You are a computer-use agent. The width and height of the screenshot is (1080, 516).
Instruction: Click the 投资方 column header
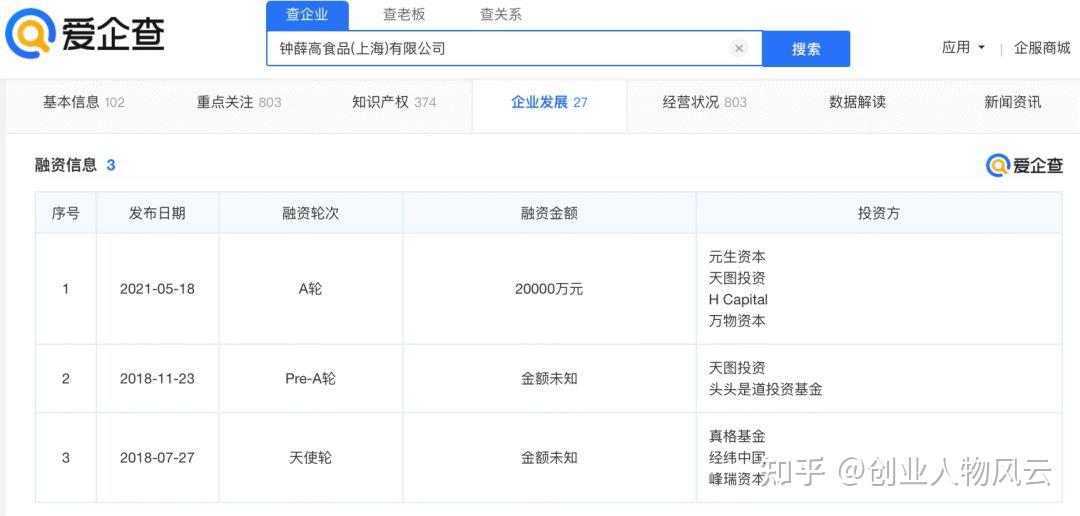click(x=878, y=213)
